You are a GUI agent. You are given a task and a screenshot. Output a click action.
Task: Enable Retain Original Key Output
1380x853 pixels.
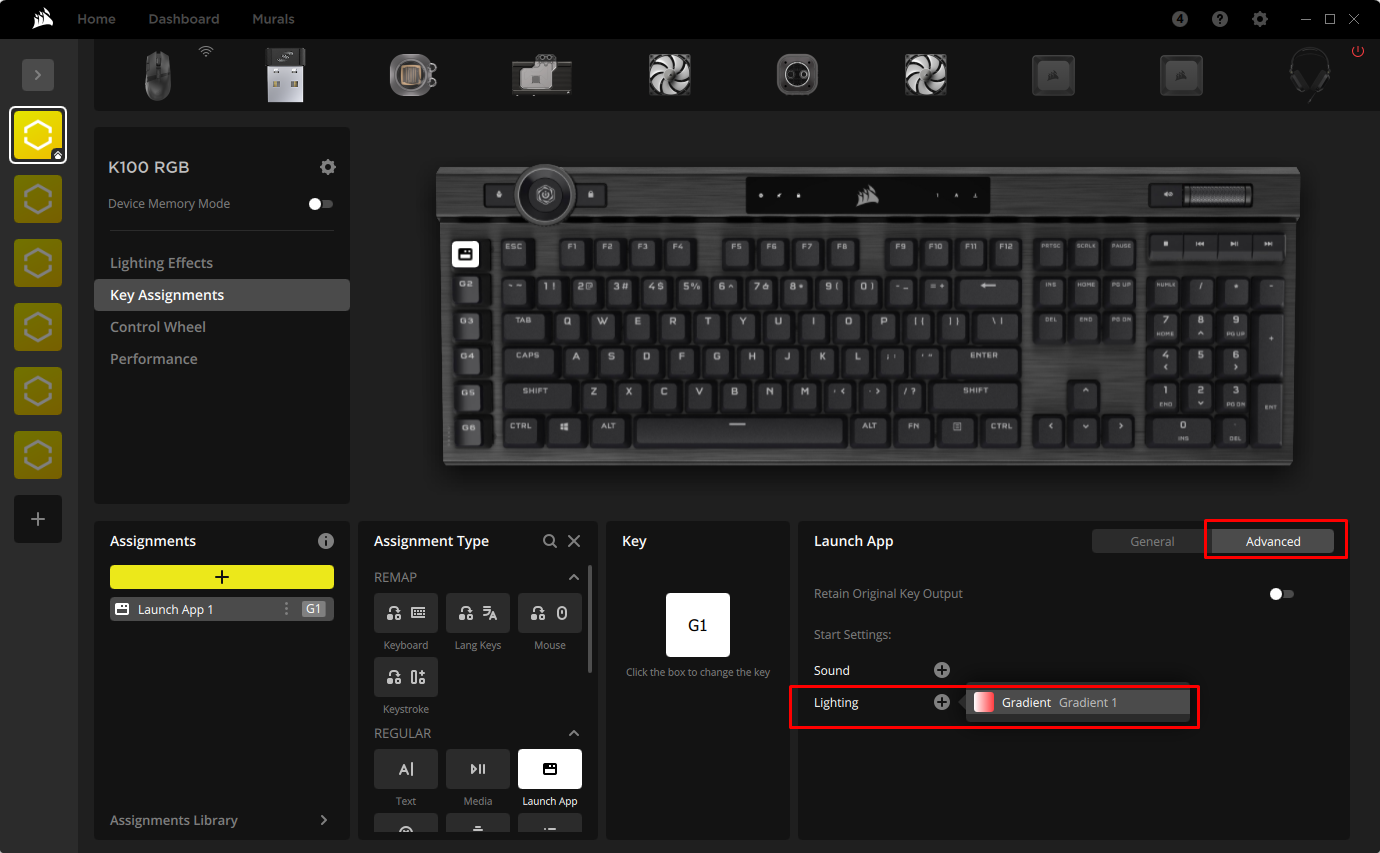[x=1279, y=593]
